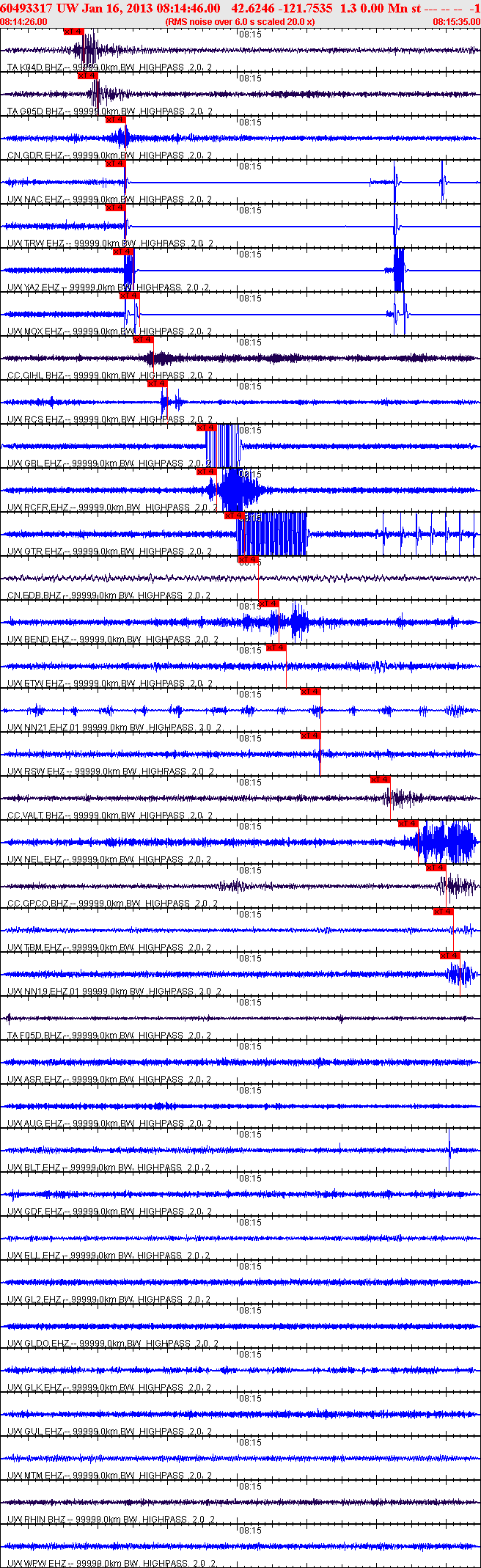
Task: Select the CN.GDR.EHZ station label
Action: coord(110,155)
